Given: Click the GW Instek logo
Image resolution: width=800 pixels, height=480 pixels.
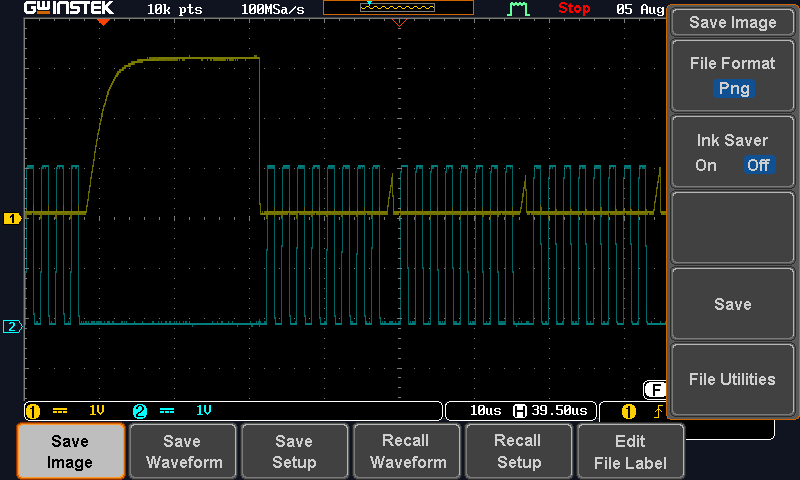Looking at the screenshot, I should 69,8.
